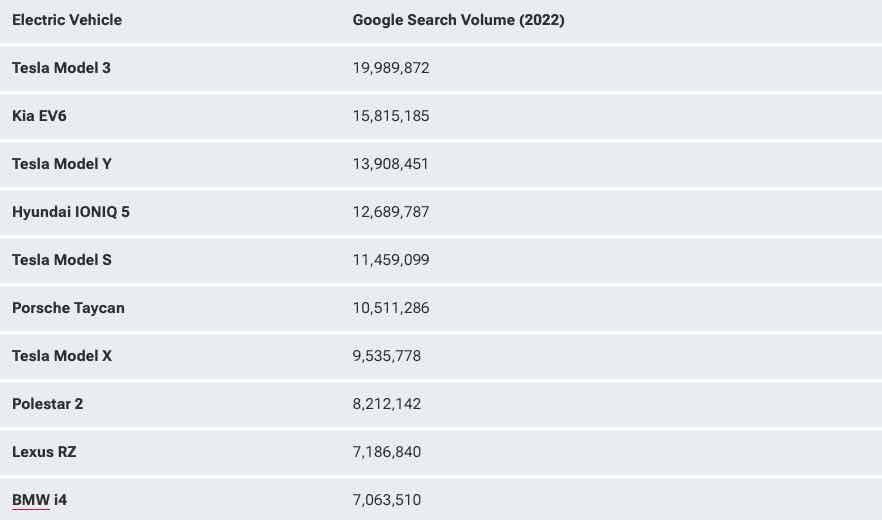The image size is (882, 520).
Task: Select the Lexus RZ row label
Action: tap(44, 452)
